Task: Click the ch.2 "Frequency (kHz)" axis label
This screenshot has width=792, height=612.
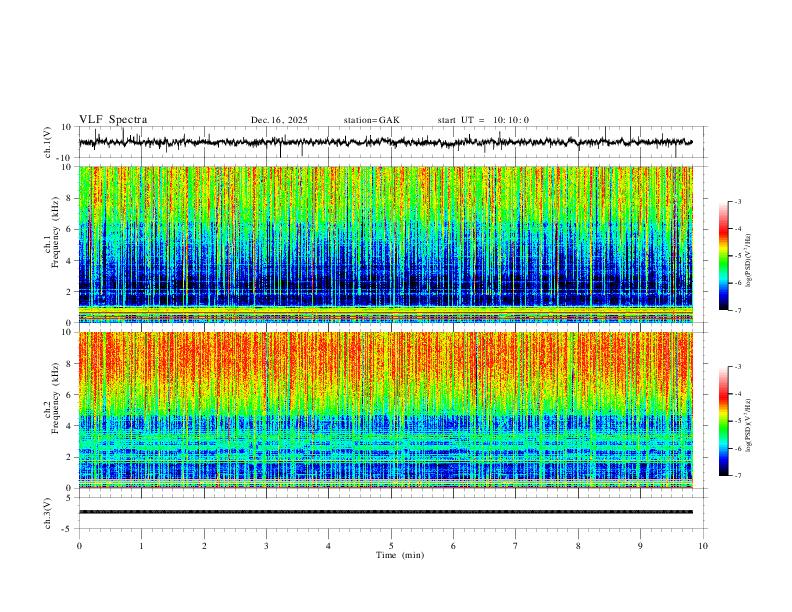Action: tap(55, 398)
